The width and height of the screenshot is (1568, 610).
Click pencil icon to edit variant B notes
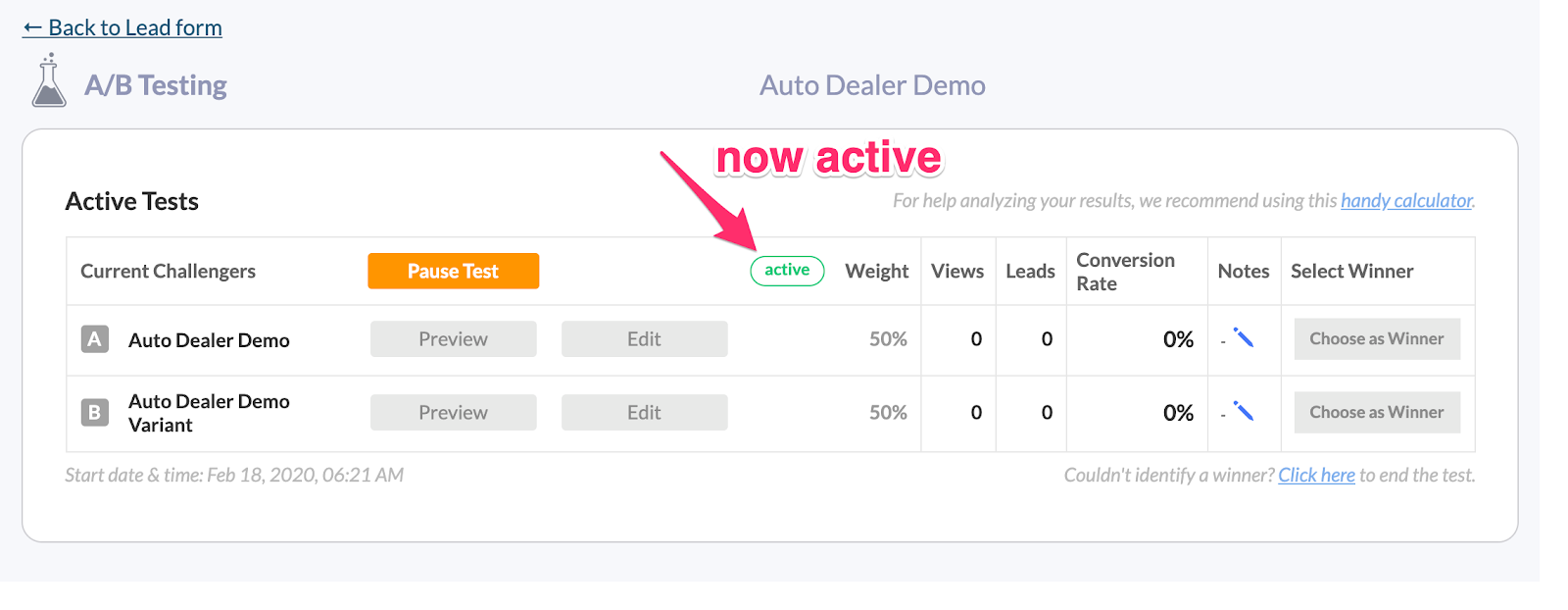1244,412
